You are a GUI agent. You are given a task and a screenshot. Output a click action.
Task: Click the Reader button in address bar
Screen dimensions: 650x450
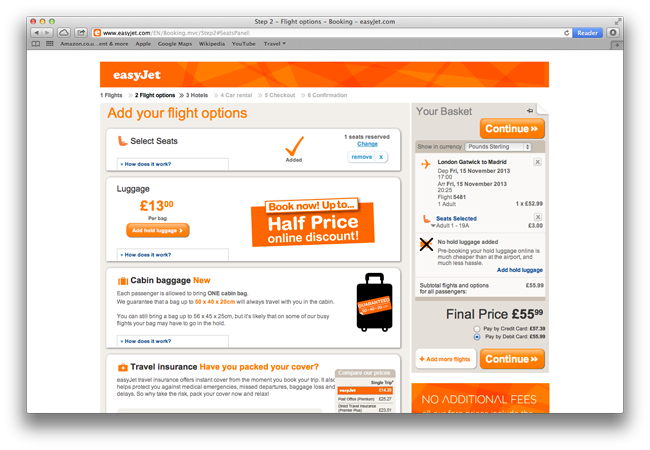point(587,33)
